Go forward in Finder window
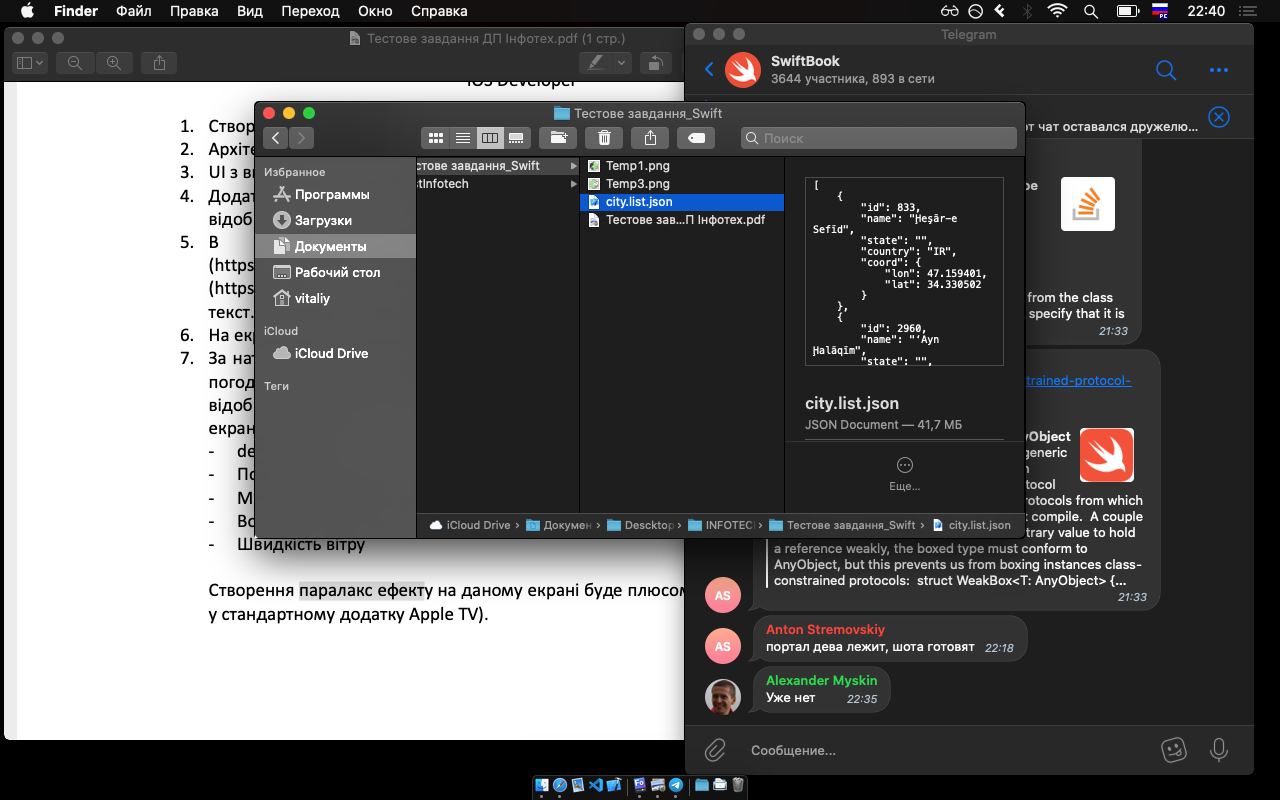The height and width of the screenshot is (800, 1280). tap(301, 138)
